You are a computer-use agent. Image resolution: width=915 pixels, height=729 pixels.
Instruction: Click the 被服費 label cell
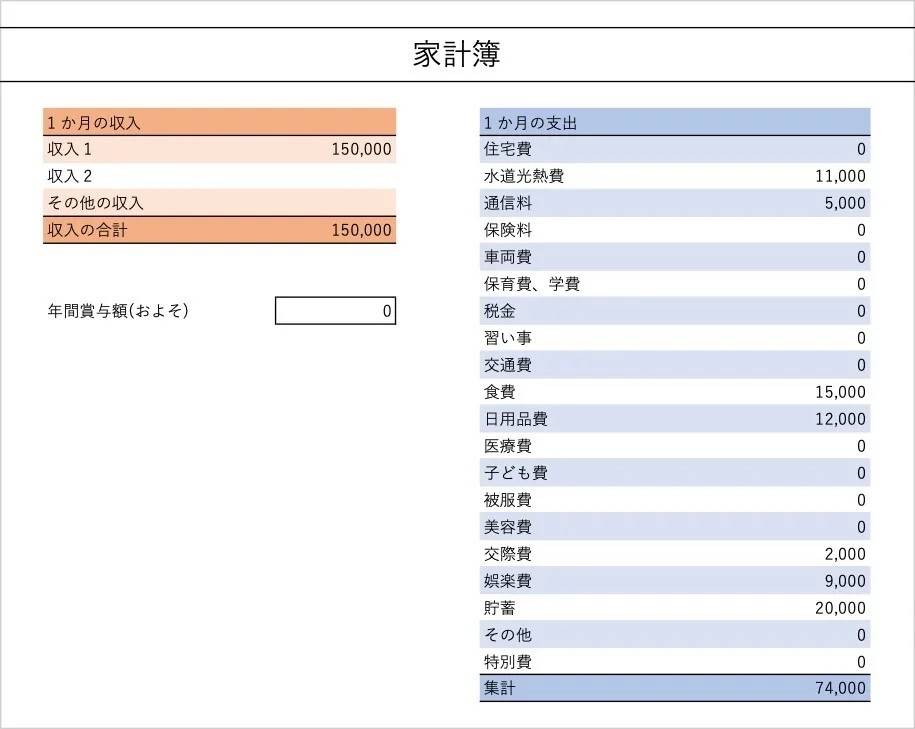(x=508, y=500)
